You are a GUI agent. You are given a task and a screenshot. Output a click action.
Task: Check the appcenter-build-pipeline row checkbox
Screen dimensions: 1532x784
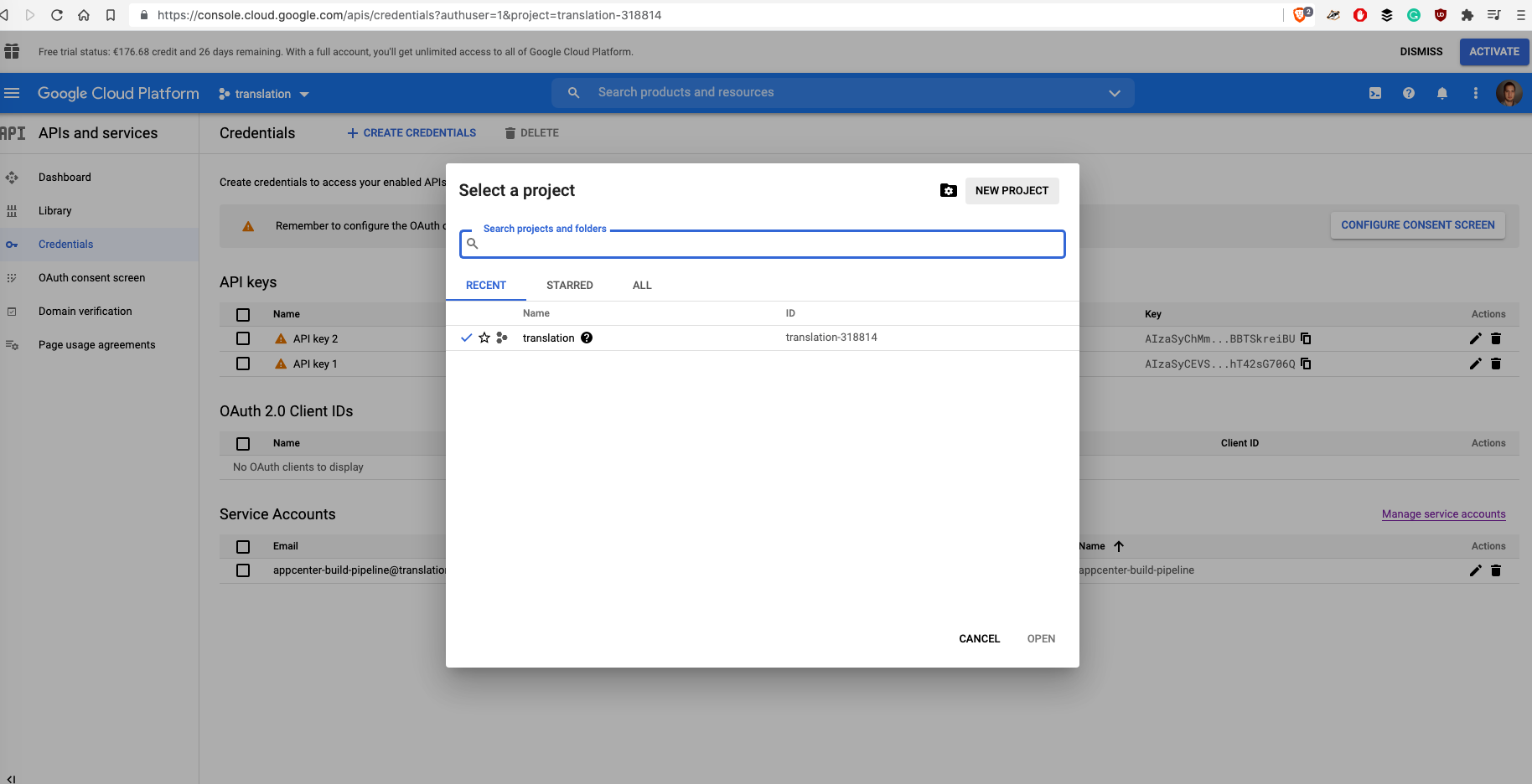pos(243,570)
